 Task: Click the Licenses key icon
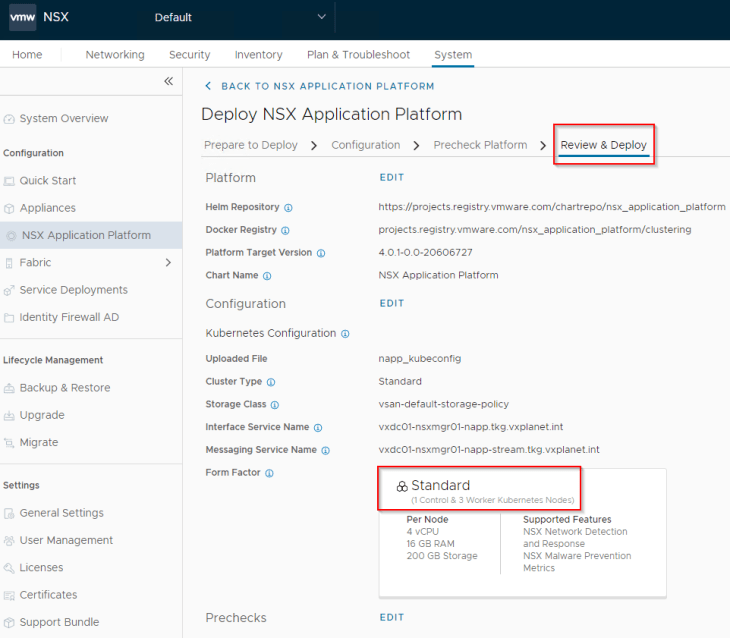pyautogui.click(x=9, y=568)
